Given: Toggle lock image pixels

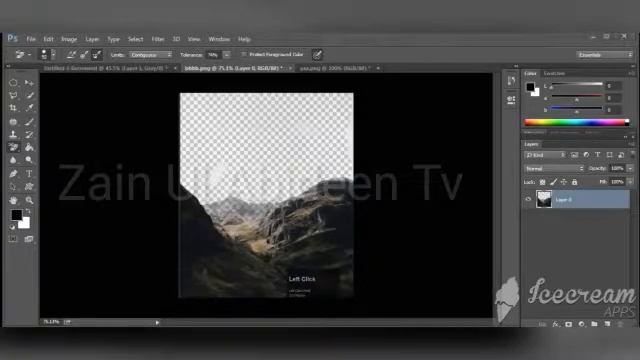Looking at the screenshot, I should (553, 182).
